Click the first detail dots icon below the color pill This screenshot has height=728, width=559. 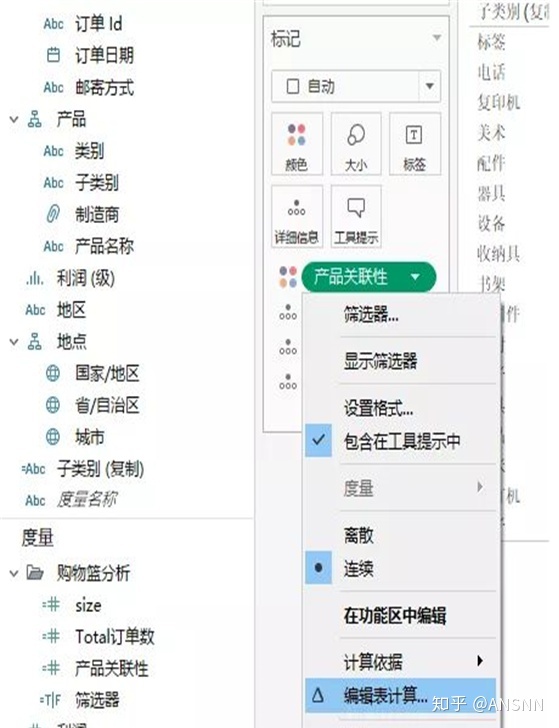[x=288, y=312]
